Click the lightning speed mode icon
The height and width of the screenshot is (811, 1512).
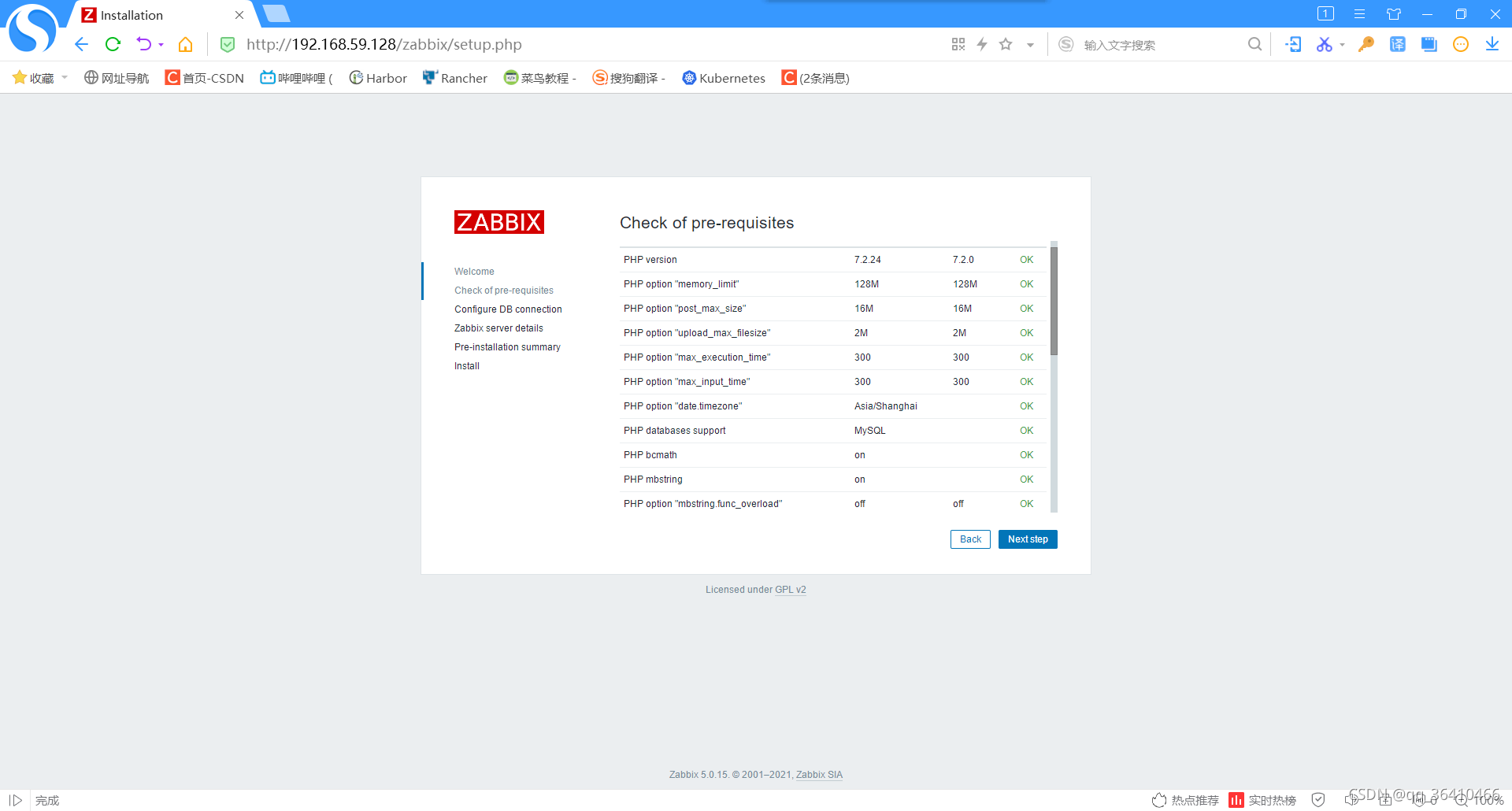(x=982, y=45)
